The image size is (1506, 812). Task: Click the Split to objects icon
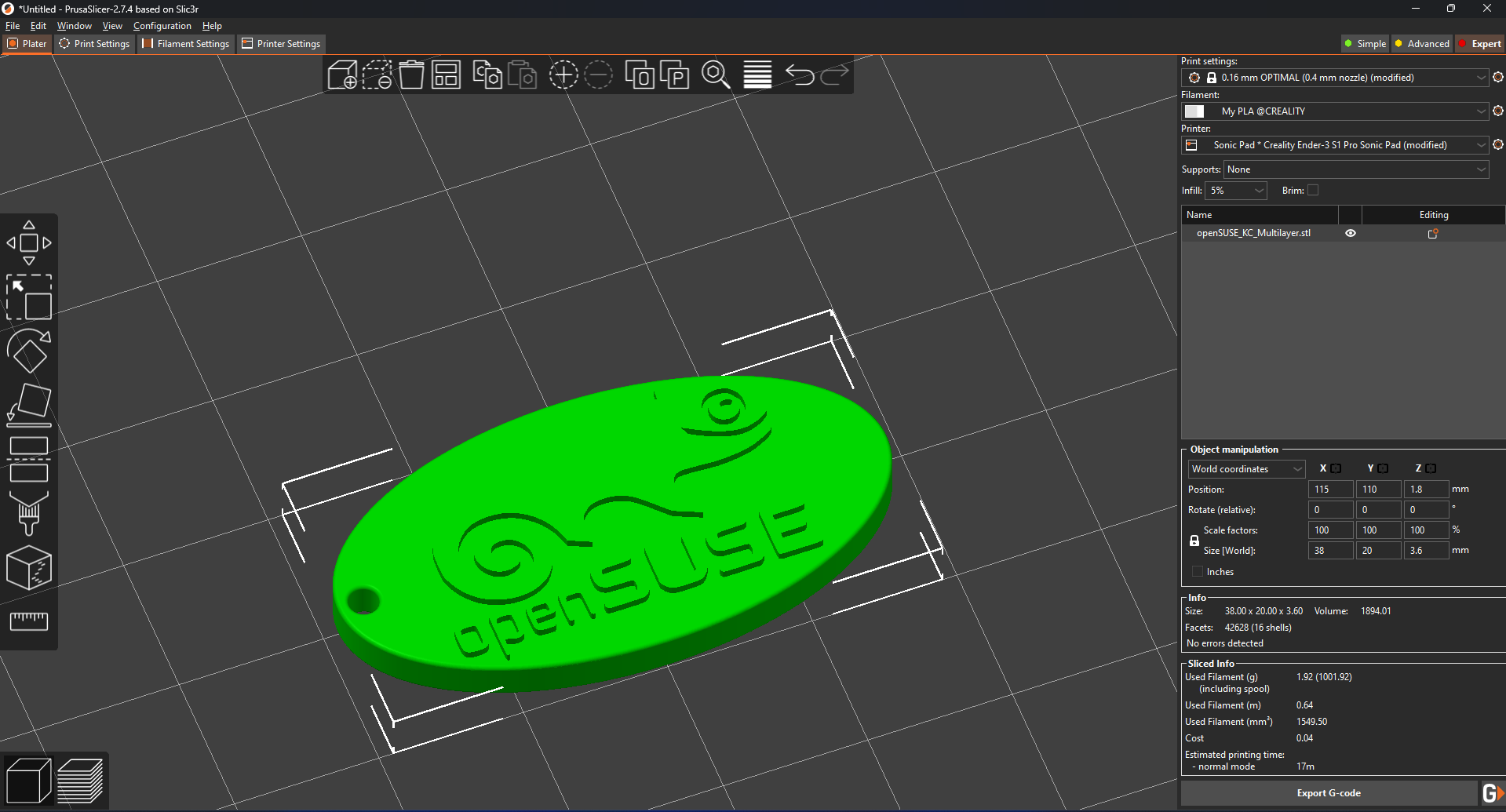[x=640, y=75]
